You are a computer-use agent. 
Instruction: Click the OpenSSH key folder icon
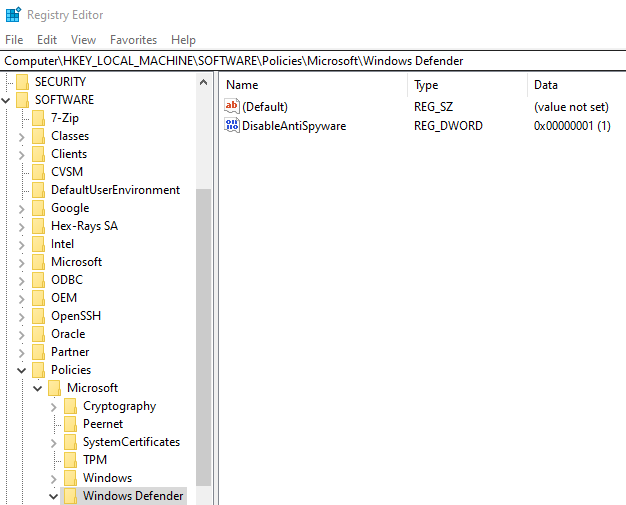(39, 316)
